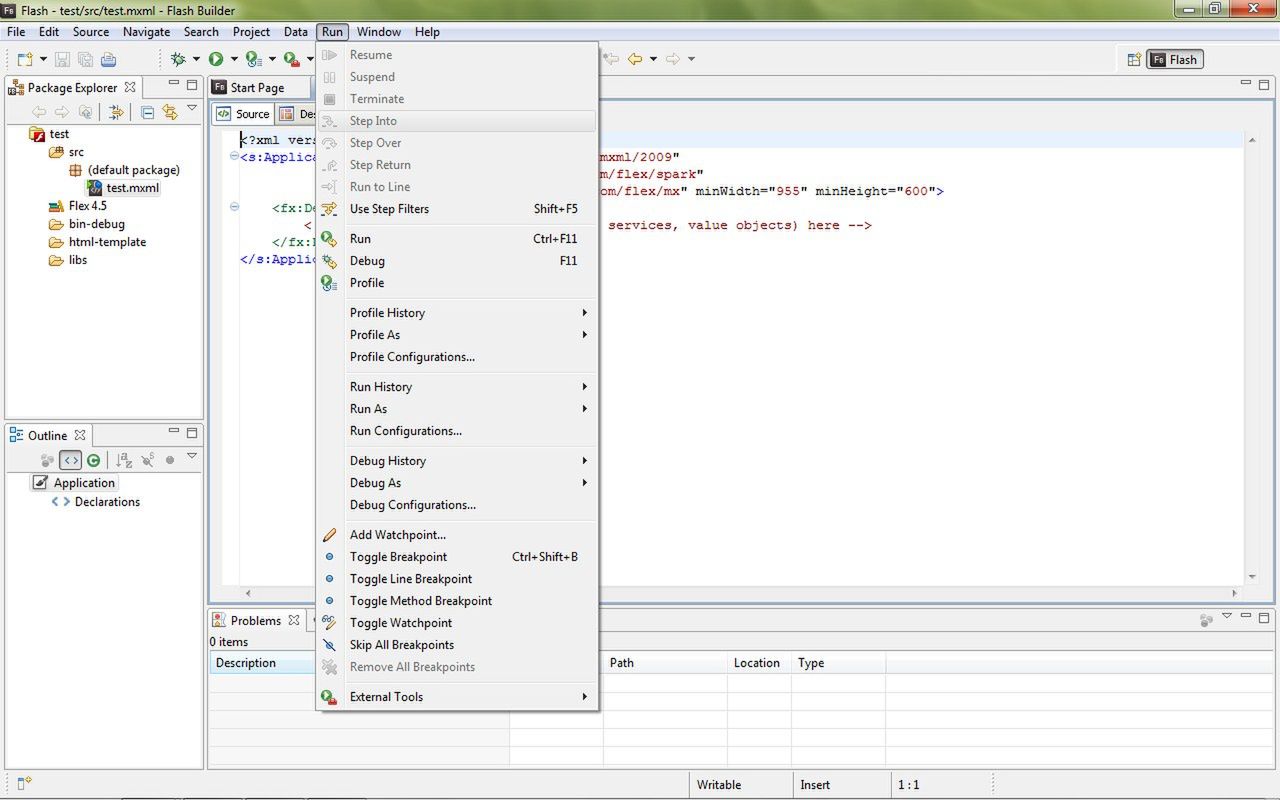Open Debug Configurations...
The height and width of the screenshot is (800, 1280).
tap(457, 505)
